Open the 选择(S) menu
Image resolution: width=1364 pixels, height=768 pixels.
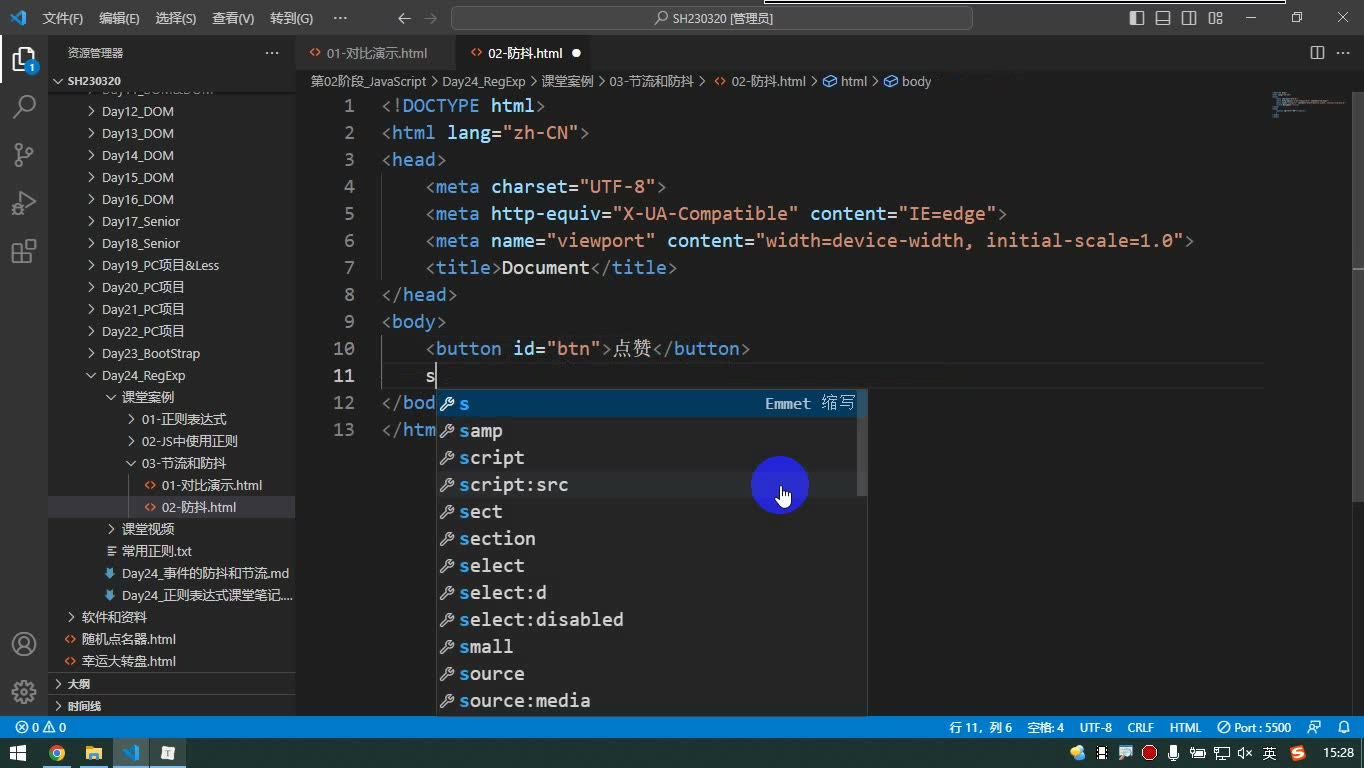click(x=176, y=18)
